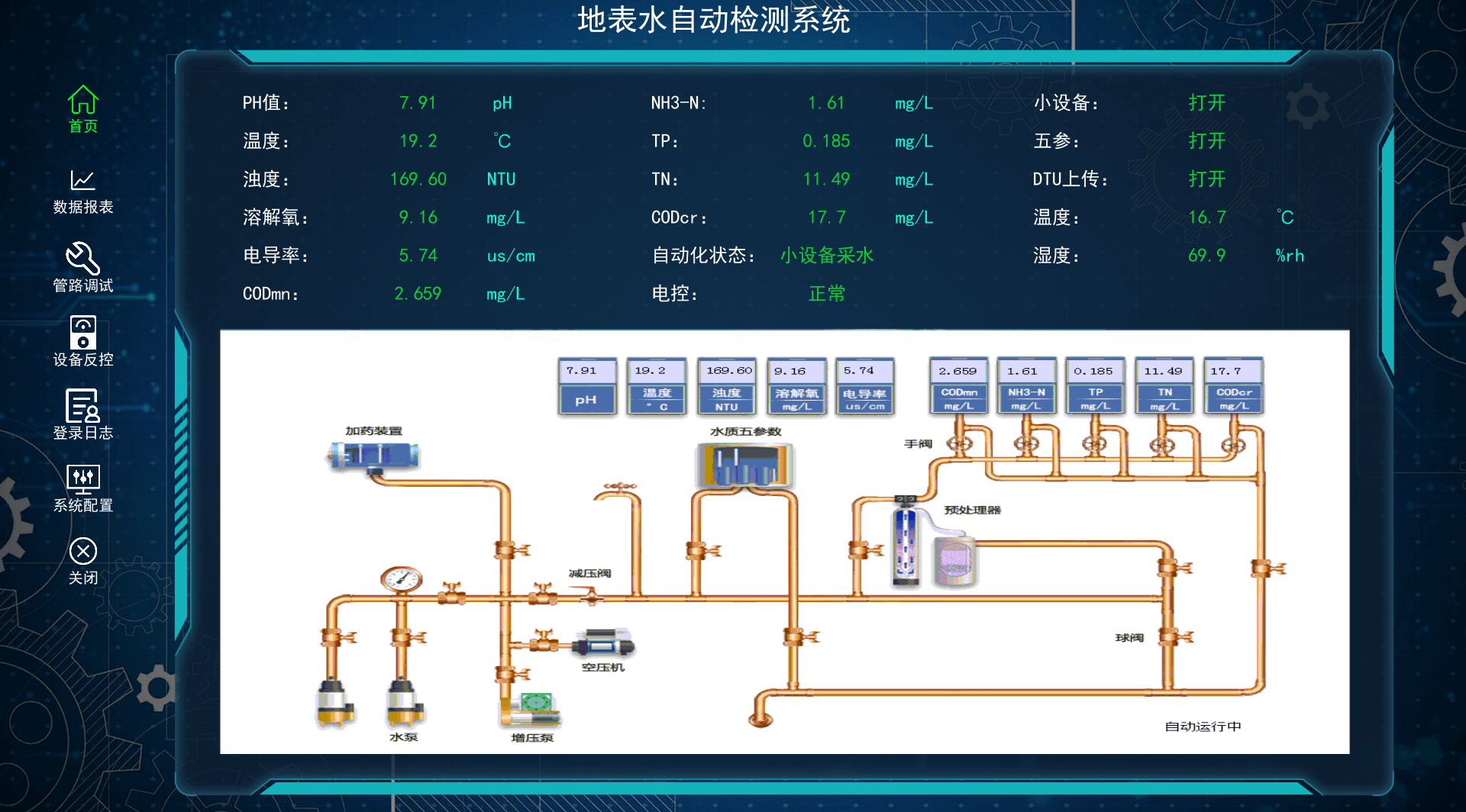Click the NH3-N reading 1.61
The width and height of the screenshot is (1466, 812).
tap(826, 103)
